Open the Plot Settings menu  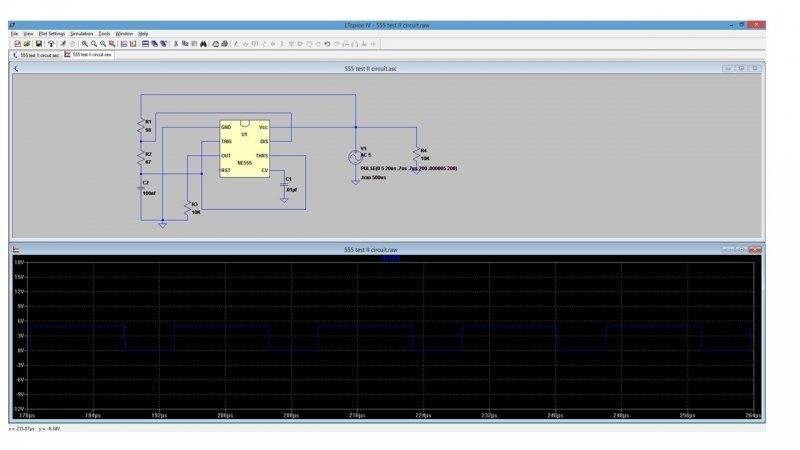[52, 34]
